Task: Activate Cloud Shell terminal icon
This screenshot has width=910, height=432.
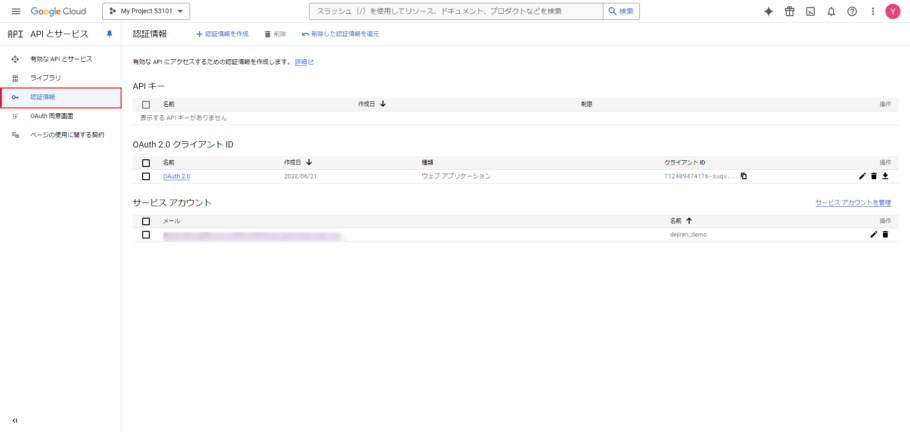Action: point(810,11)
